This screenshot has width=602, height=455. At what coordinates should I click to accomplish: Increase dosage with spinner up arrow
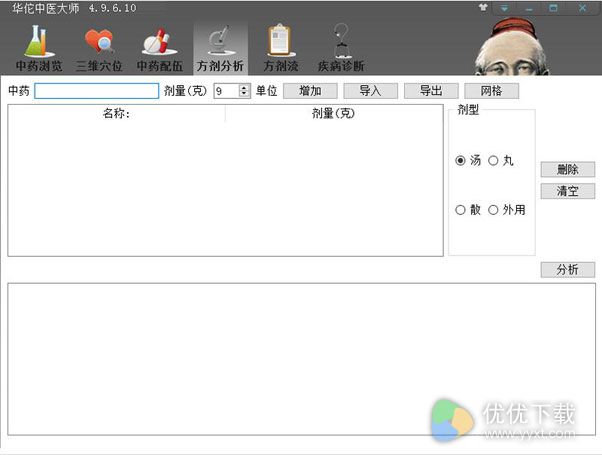tap(244, 88)
